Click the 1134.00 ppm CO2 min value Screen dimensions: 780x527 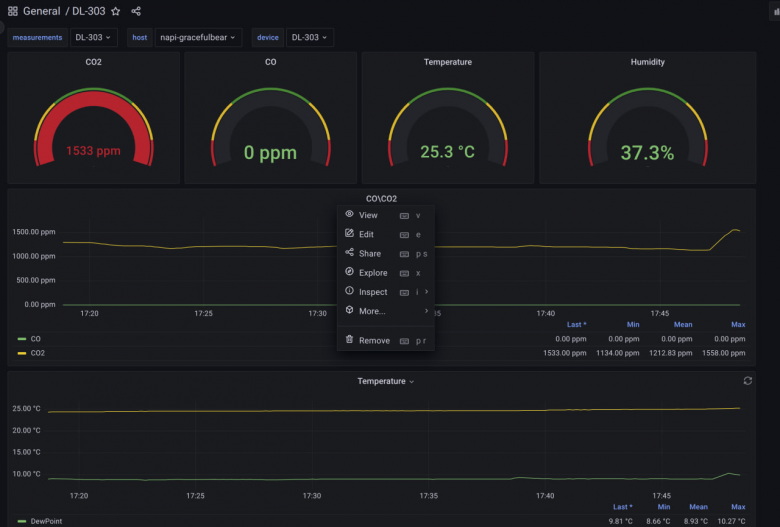tap(617, 353)
